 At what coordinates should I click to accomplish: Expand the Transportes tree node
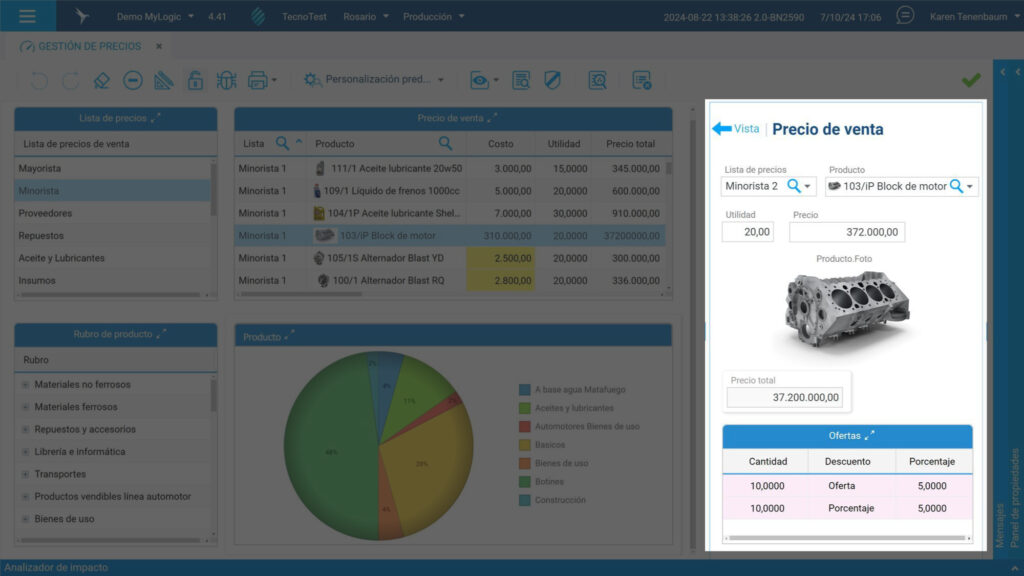pos(25,474)
